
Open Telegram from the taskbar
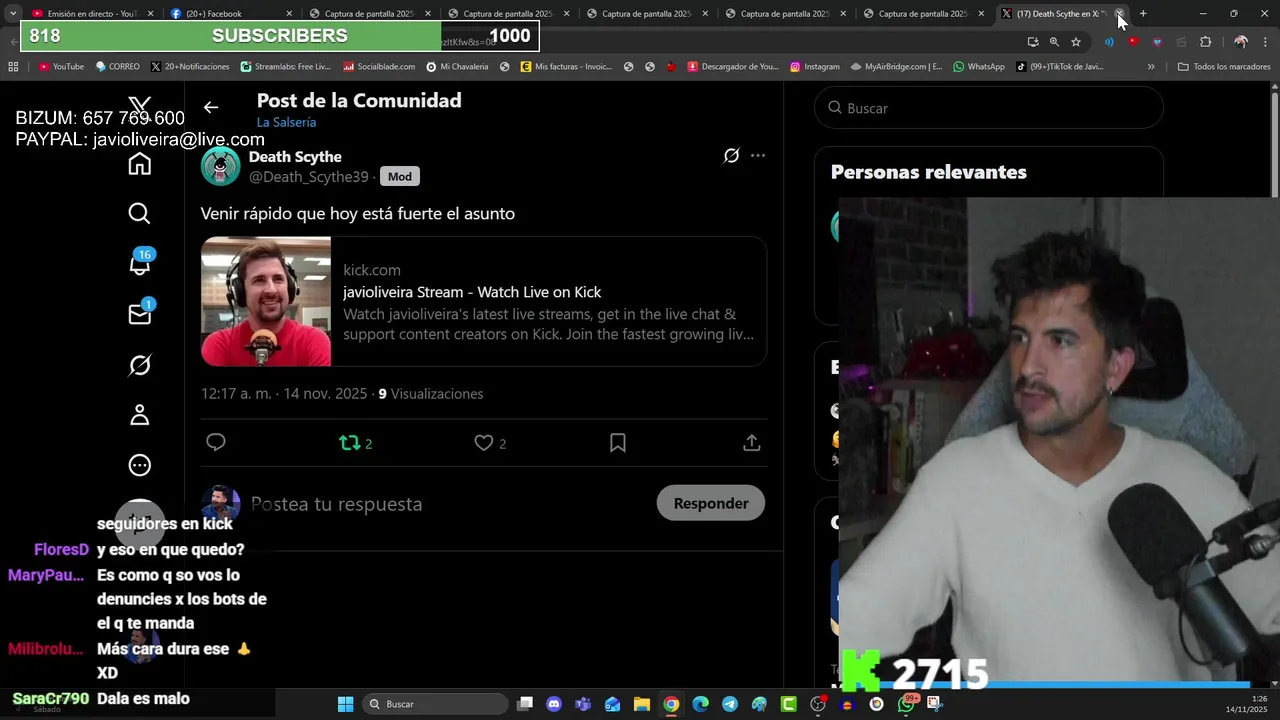pos(730,704)
